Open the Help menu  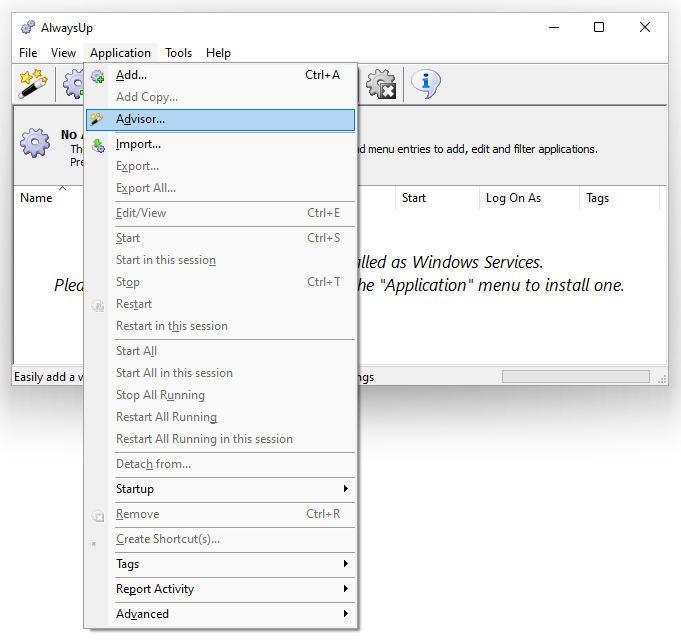(218, 53)
